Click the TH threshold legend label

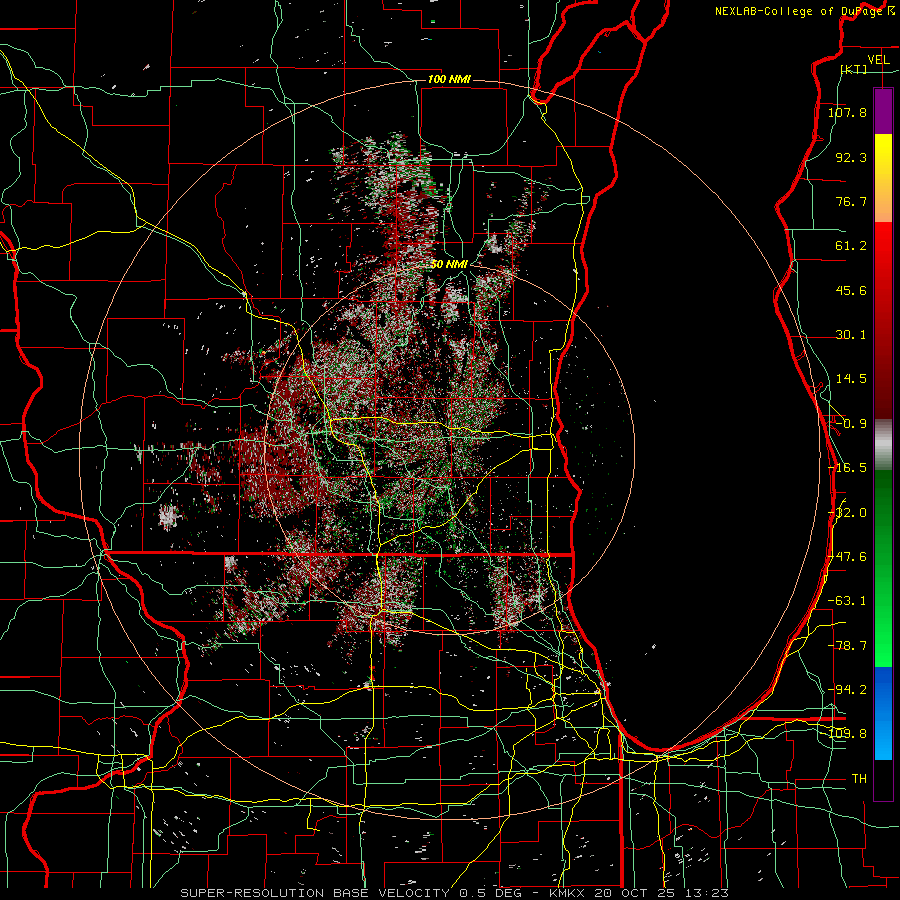859,779
